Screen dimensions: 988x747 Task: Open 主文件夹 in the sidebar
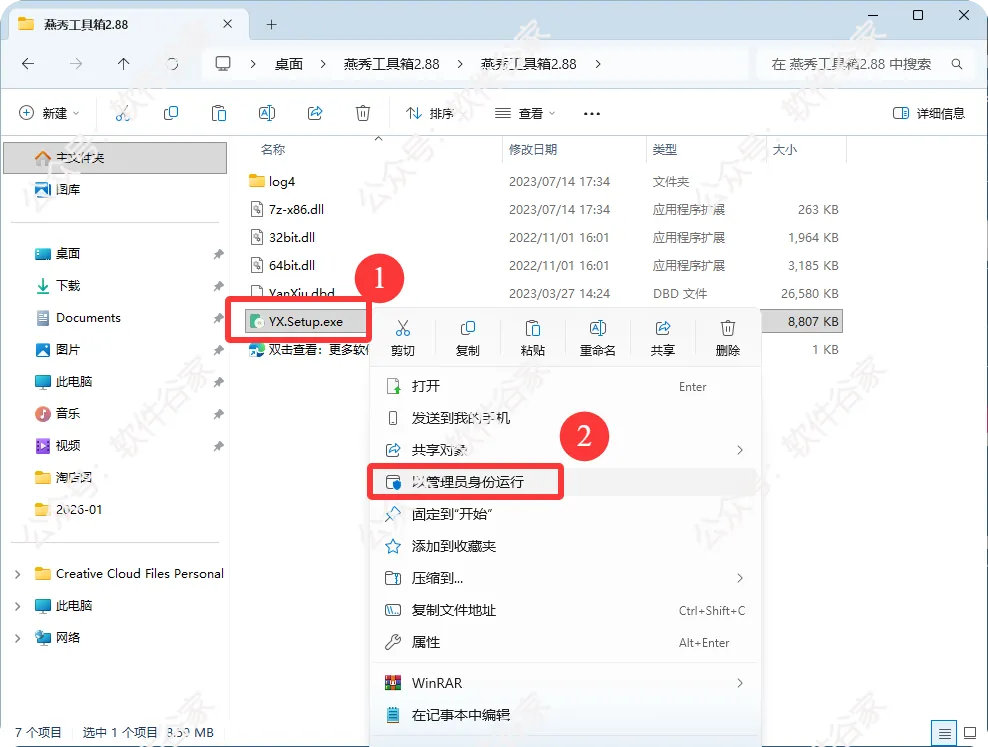[115, 157]
